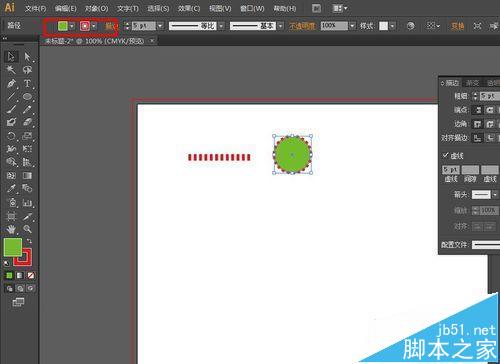Choose miter join corner option
The image size is (500, 364).
pyautogui.click(x=478, y=124)
